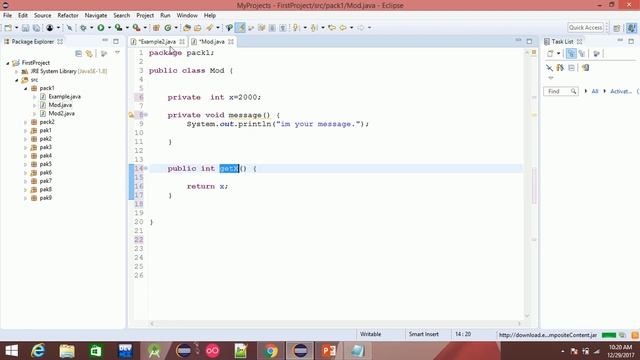Click the warning marker on line 8
This screenshot has width=640, height=360.
coord(131,115)
